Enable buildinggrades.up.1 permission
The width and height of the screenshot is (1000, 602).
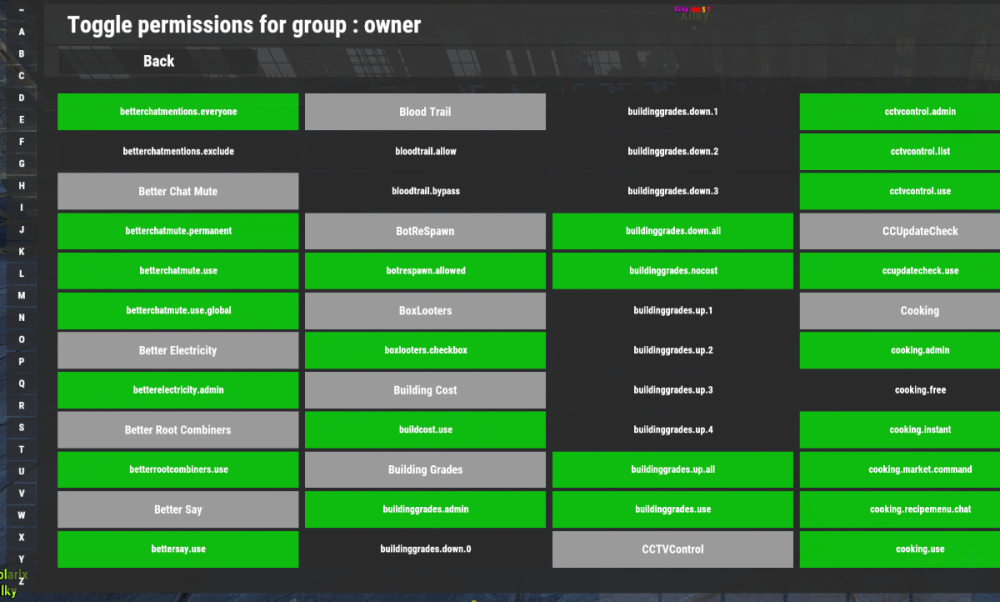pos(672,311)
